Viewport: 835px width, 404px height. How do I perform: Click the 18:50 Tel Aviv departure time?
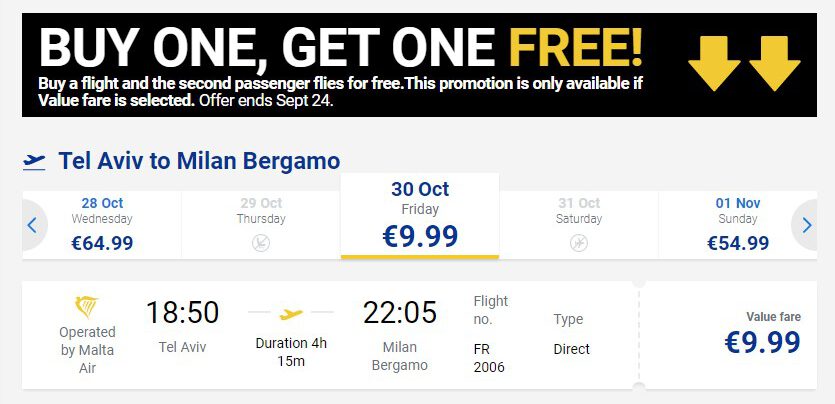click(182, 312)
